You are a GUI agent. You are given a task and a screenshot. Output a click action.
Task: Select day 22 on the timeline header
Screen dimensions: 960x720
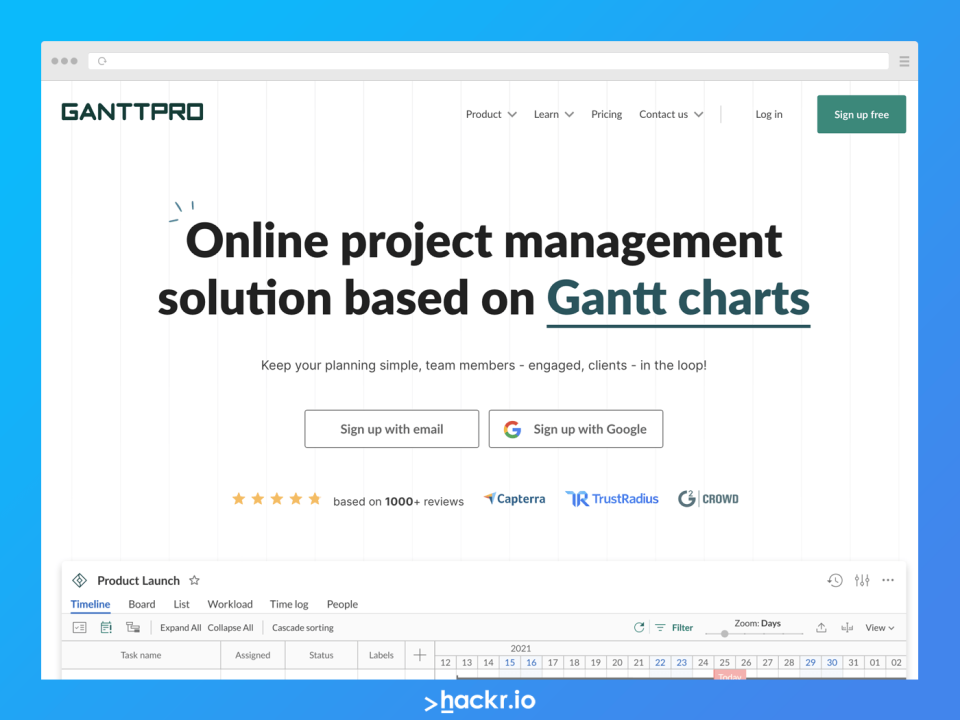(660, 662)
